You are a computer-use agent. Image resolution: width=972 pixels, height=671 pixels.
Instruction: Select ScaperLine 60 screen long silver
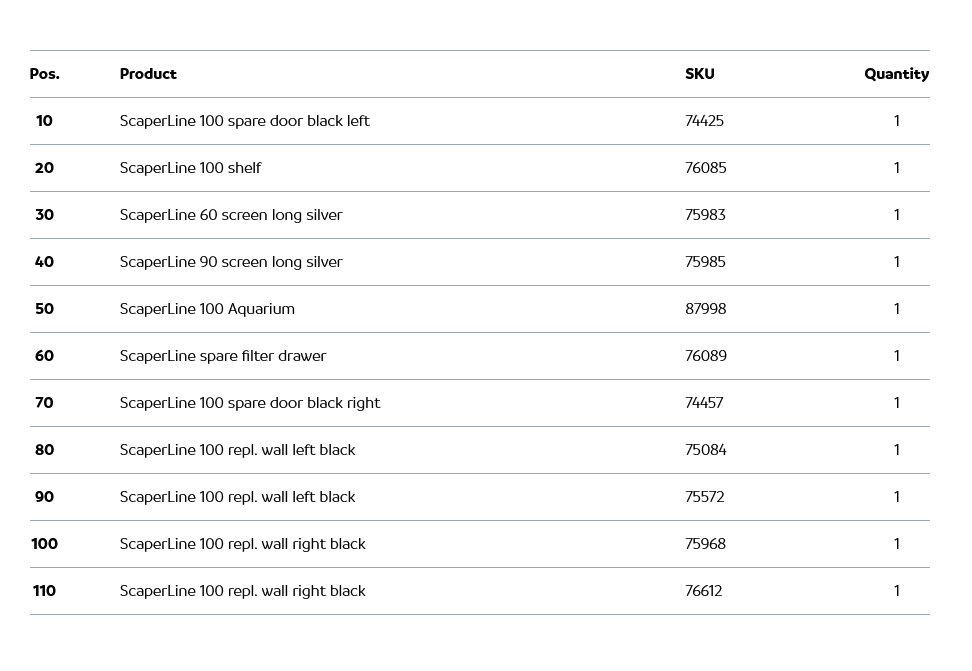(231, 215)
